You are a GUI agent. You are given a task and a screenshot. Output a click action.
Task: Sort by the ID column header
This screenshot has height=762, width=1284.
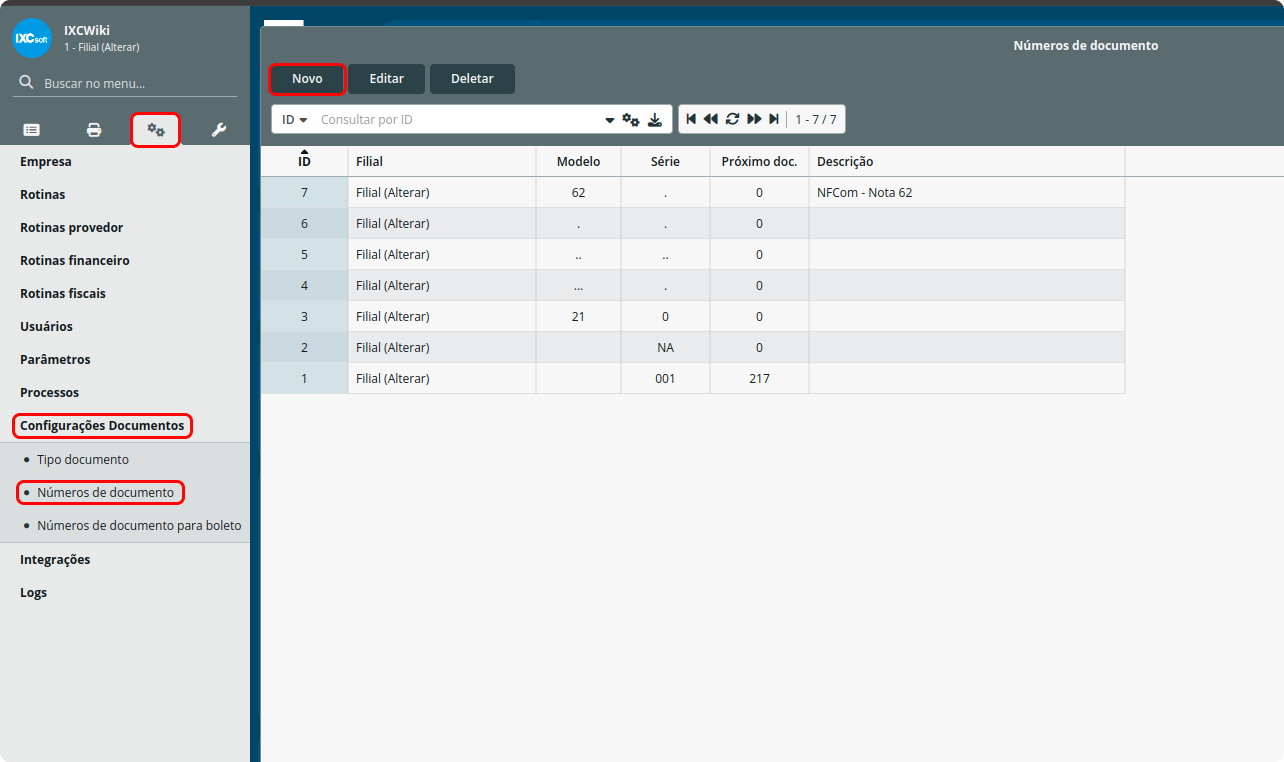(304, 161)
